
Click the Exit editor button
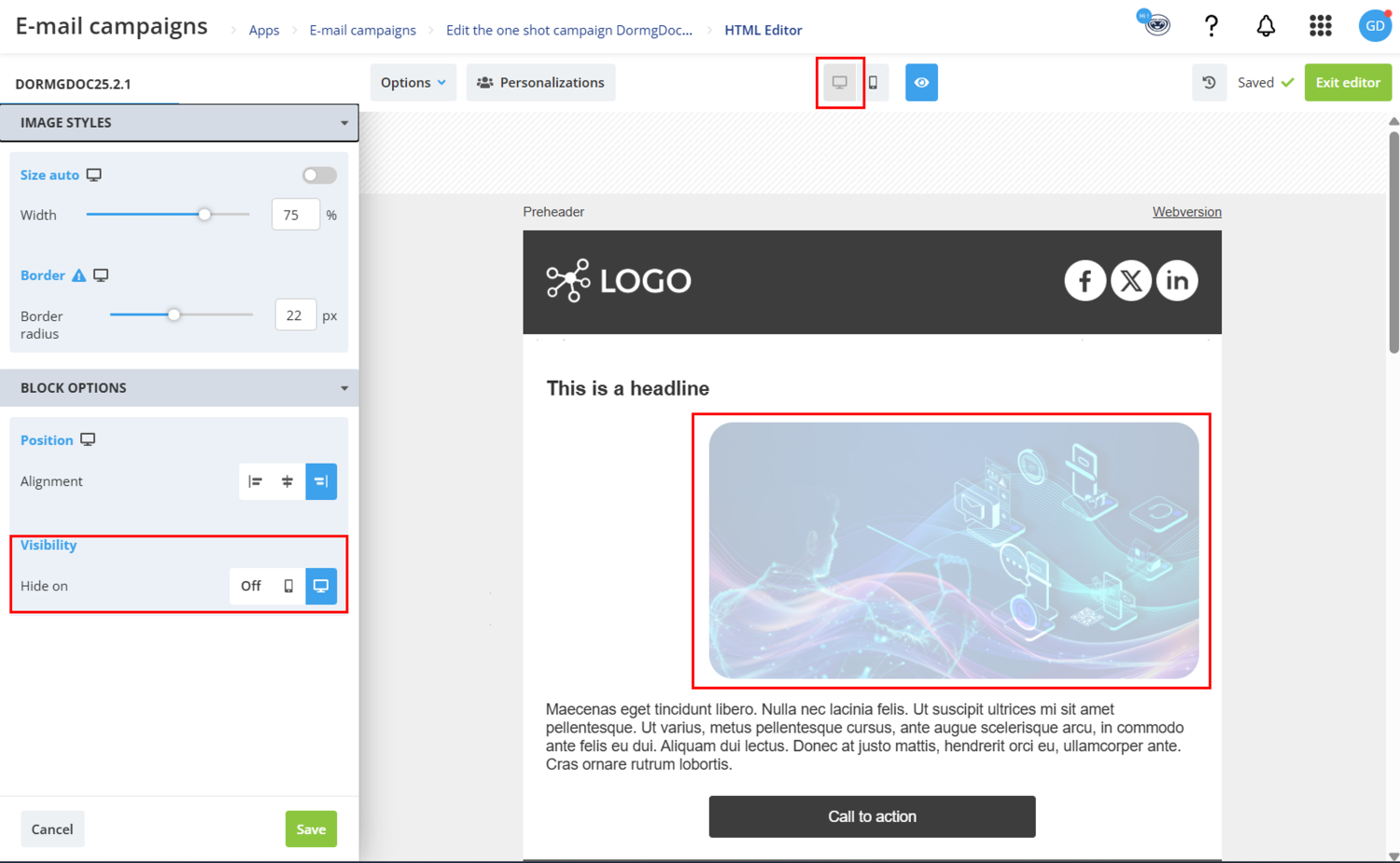(1348, 82)
